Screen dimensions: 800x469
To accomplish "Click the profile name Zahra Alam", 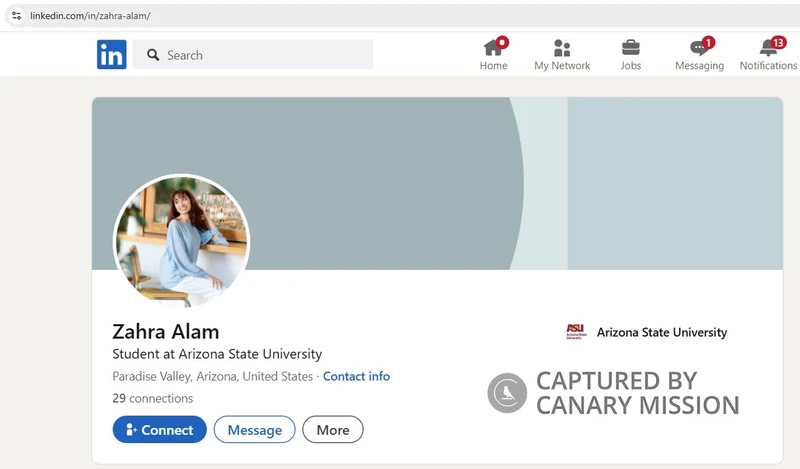I will tap(165, 332).
